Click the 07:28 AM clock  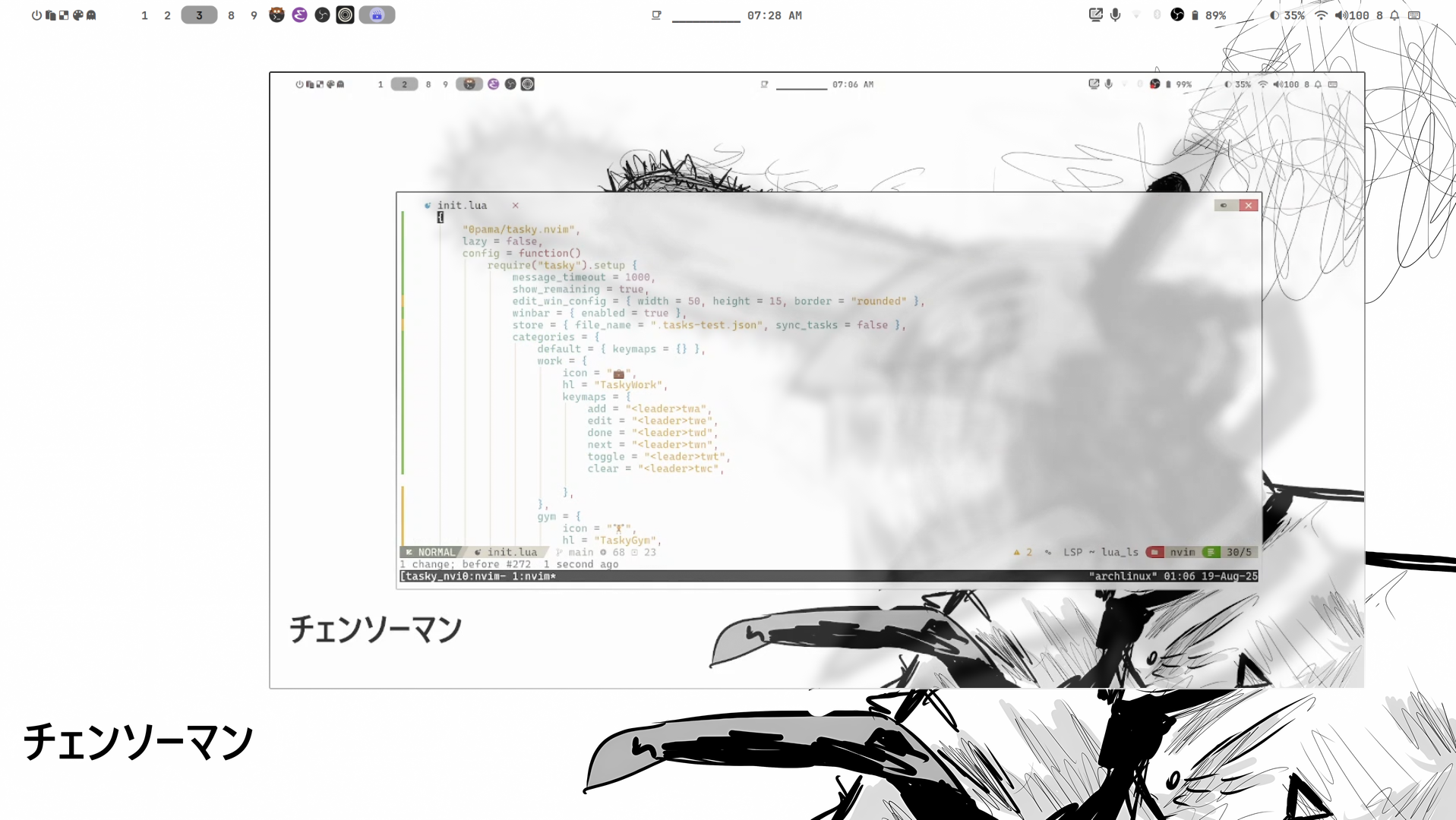[774, 15]
